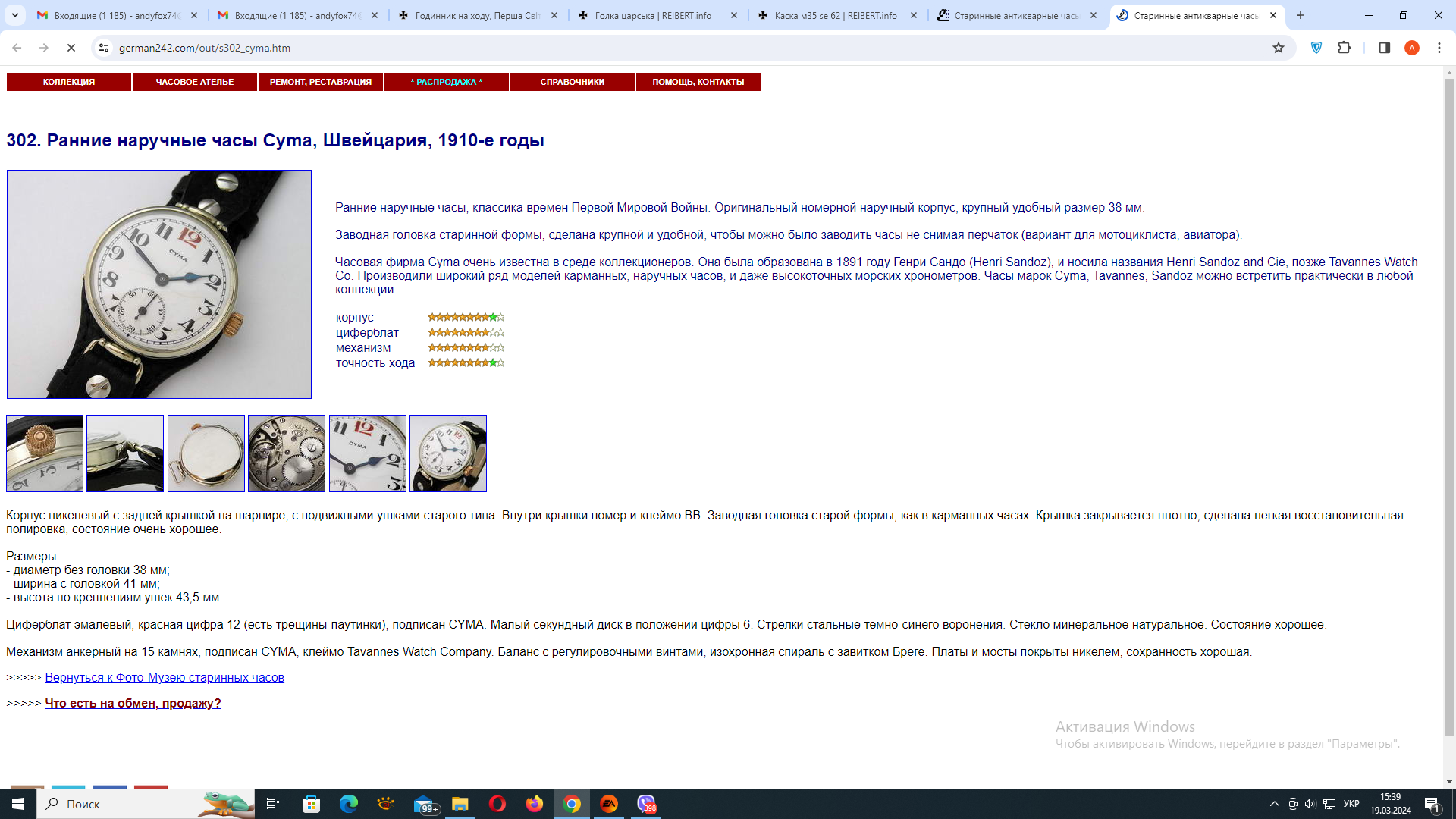
Task: Click 'Что есть на обмен, продажу?' link
Action: pyautogui.click(x=133, y=704)
